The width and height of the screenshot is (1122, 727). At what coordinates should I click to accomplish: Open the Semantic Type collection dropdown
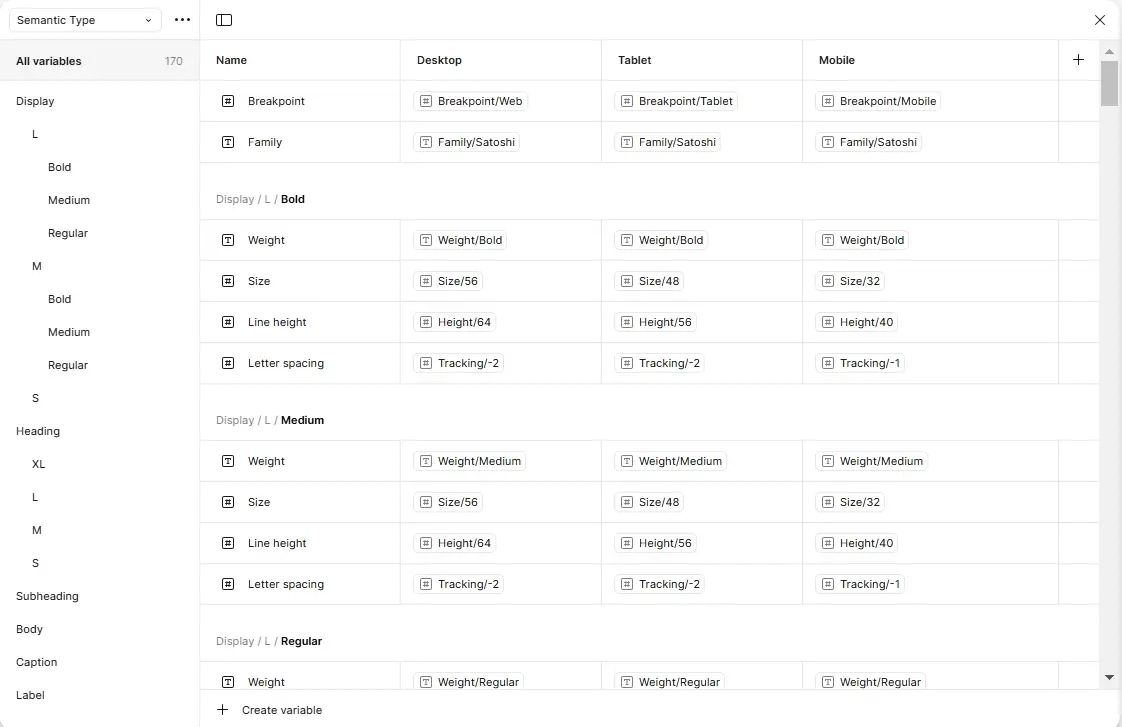tap(85, 20)
